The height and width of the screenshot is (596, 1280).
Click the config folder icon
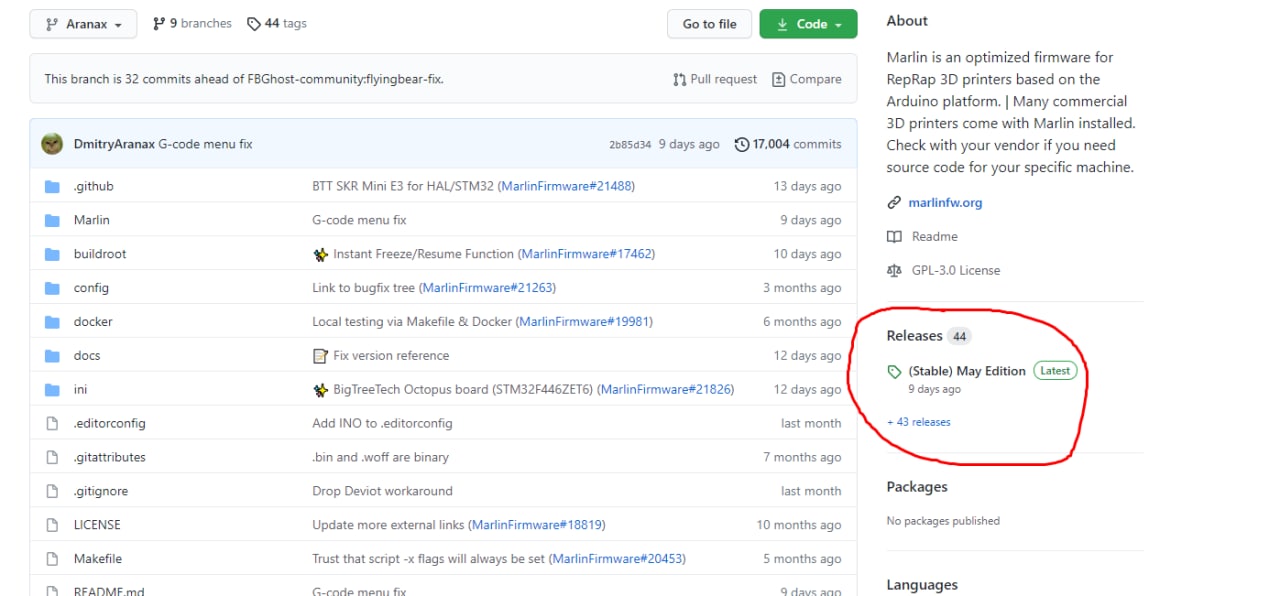click(53, 288)
